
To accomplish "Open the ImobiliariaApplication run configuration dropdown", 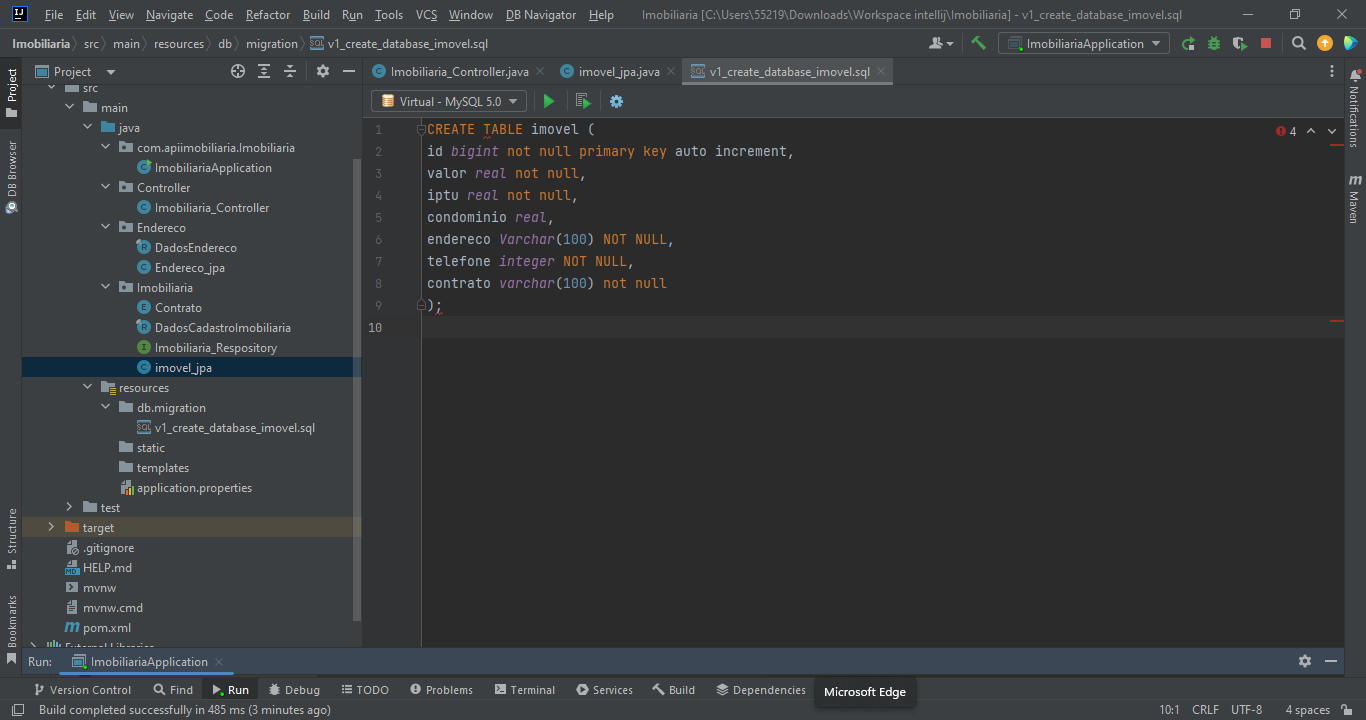I will click(x=1084, y=43).
